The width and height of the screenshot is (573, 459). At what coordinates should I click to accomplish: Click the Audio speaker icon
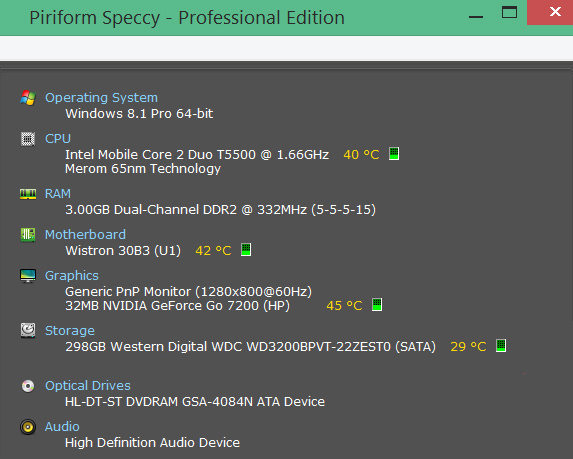coord(28,427)
